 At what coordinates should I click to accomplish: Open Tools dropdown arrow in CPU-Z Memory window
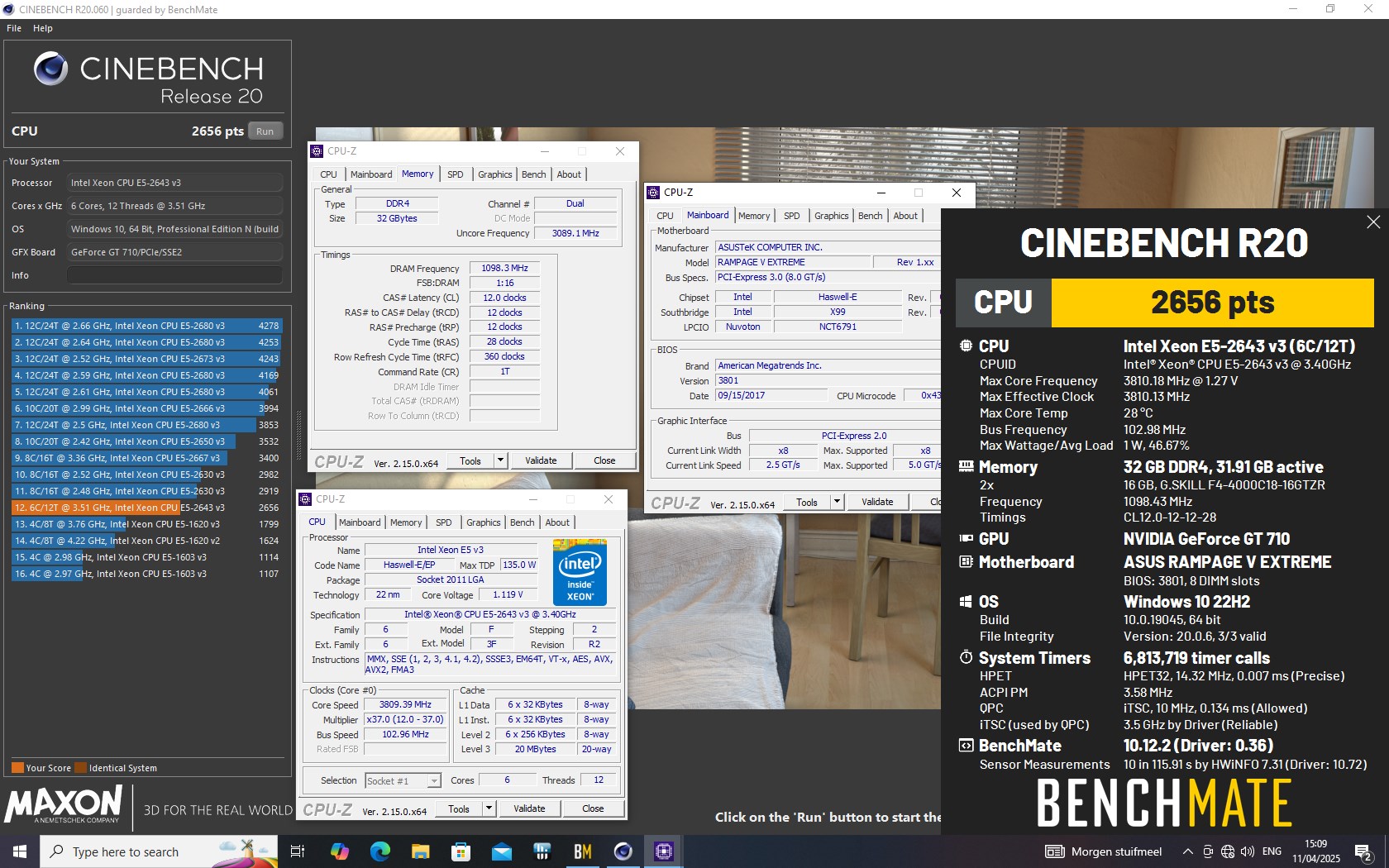(x=501, y=460)
